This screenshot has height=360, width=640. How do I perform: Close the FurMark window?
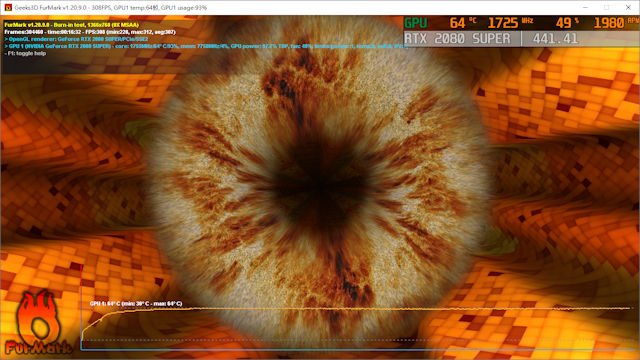(628, 7)
